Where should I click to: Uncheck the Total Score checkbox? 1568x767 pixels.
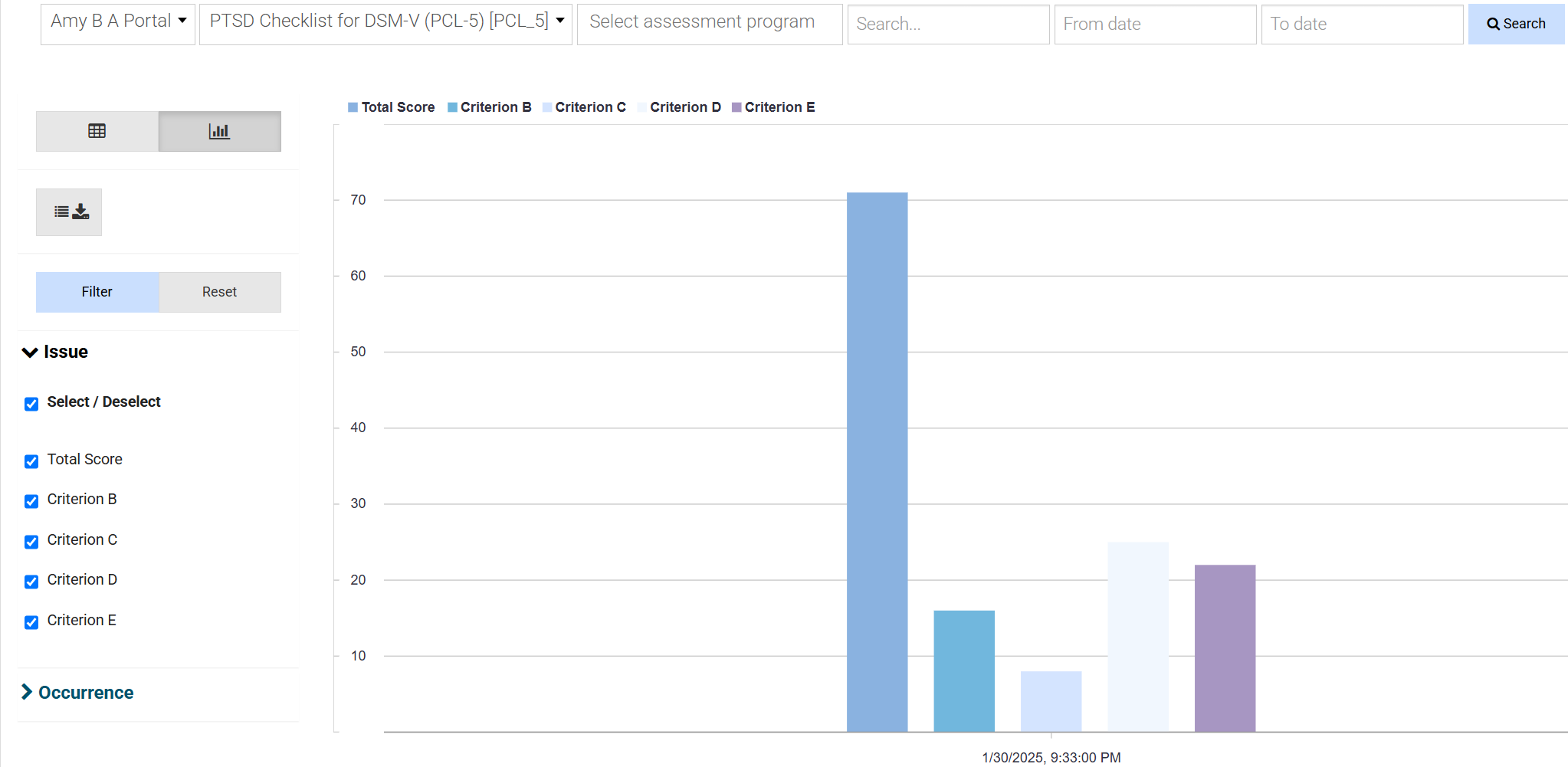pyautogui.click(x=31, y=461)
